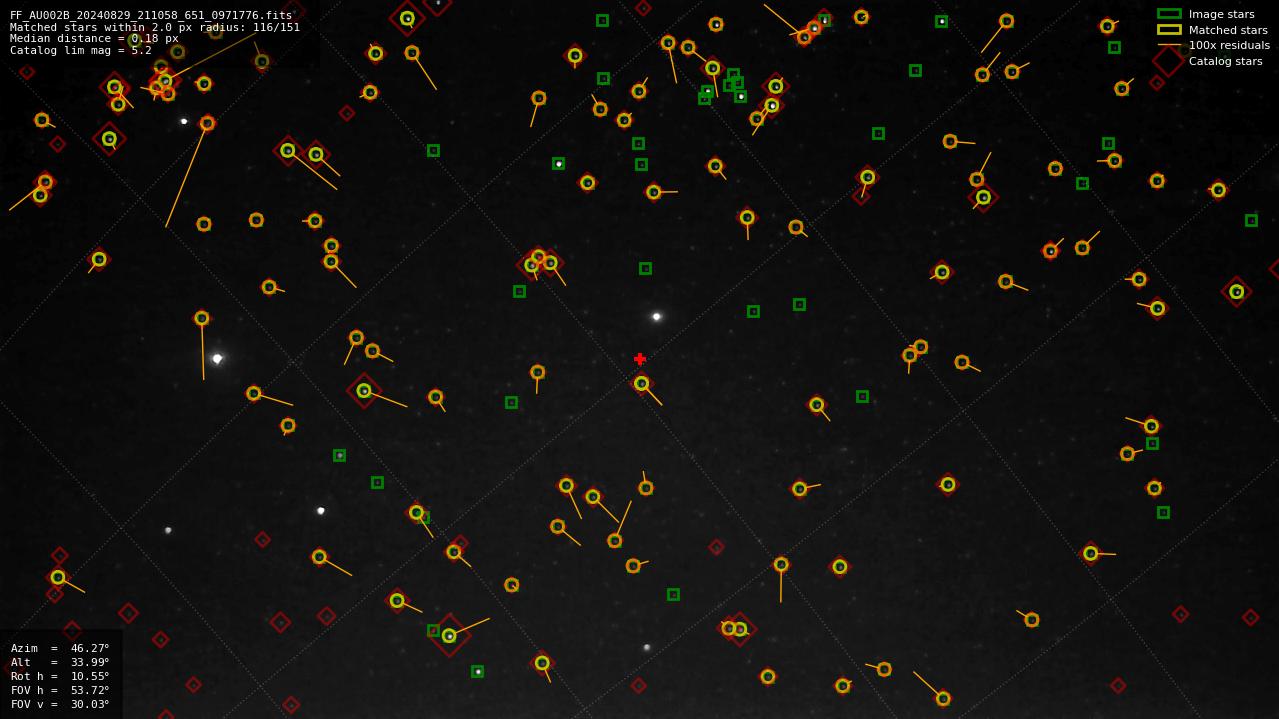
Task: Click the red cross center marker
Action: click(640, 359)
